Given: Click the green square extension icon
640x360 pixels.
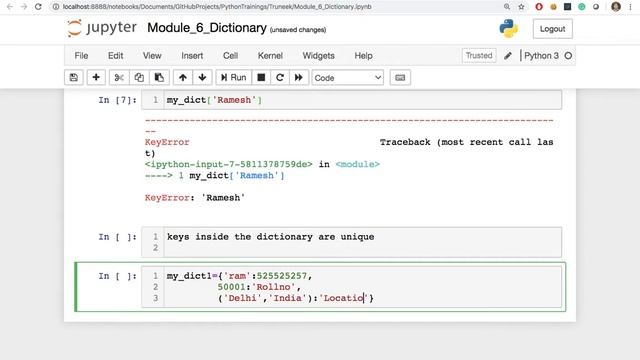Looking at the screenshot, I should (x=582, y=7).
